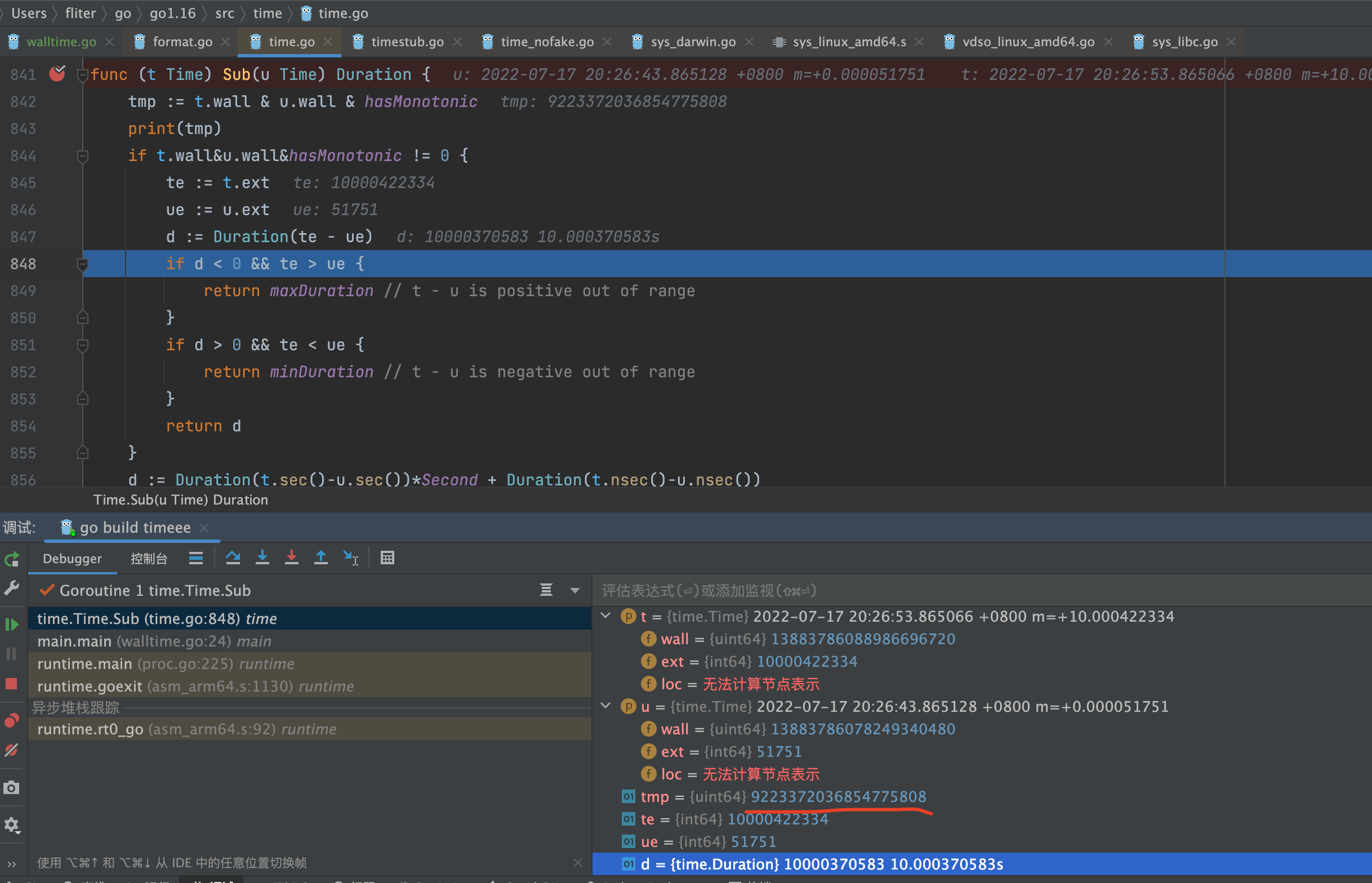The height and width of the screenshot is (883, 1372).
Task: Click the Mute Breakpoints icon
Action: point(11,751)
